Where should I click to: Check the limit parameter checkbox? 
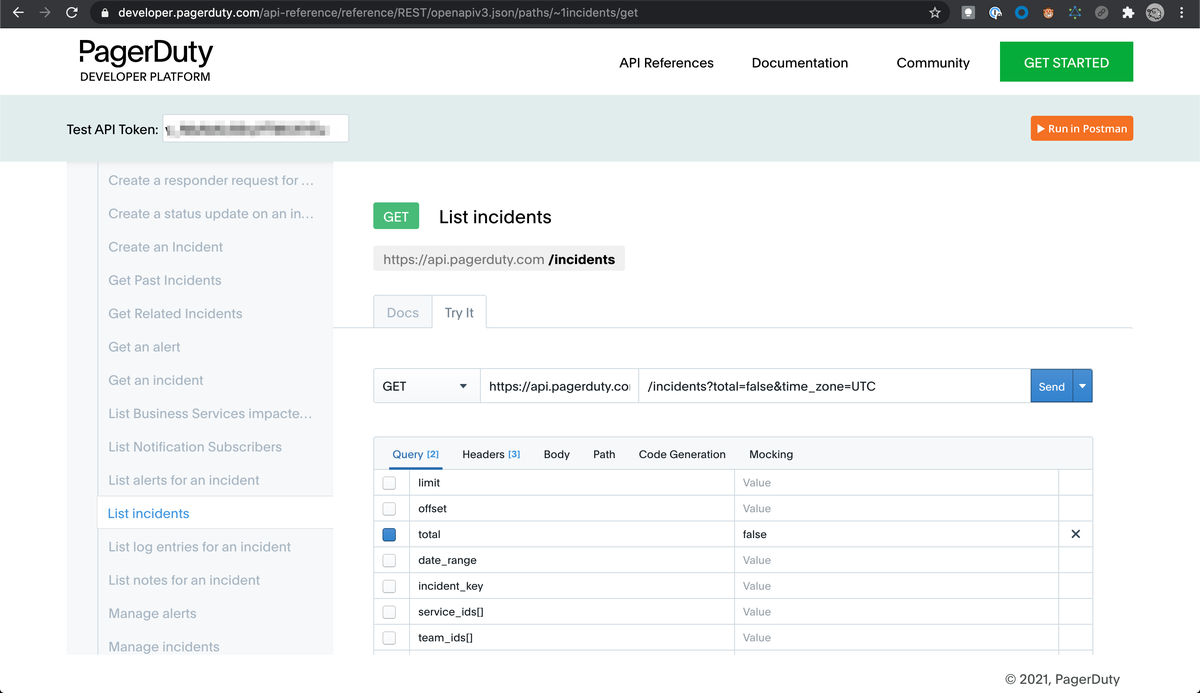[x=389, y=483]
